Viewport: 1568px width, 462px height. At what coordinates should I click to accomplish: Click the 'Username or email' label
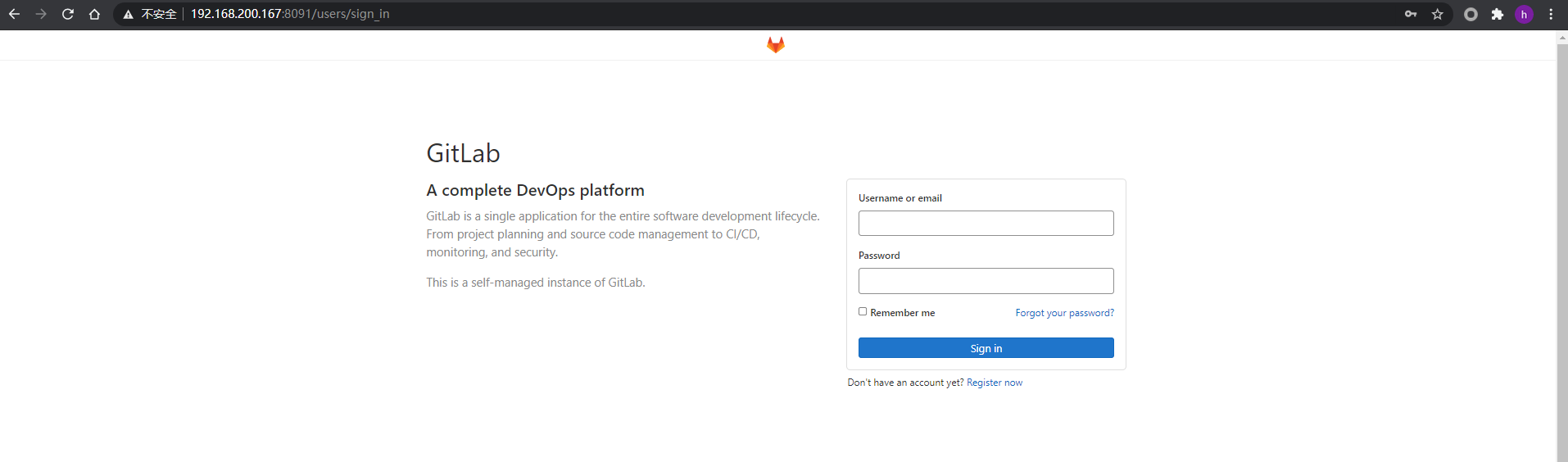click(900, 198)
